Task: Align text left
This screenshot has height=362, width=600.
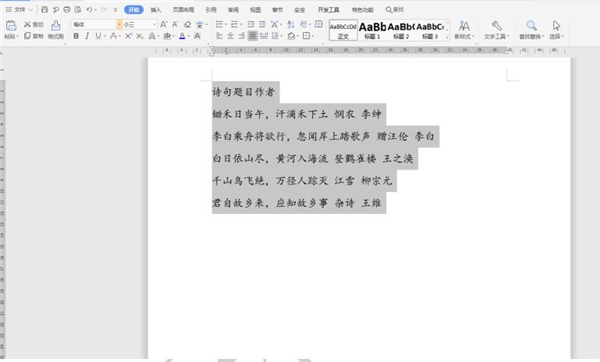Action: click(x=219, y=36)
